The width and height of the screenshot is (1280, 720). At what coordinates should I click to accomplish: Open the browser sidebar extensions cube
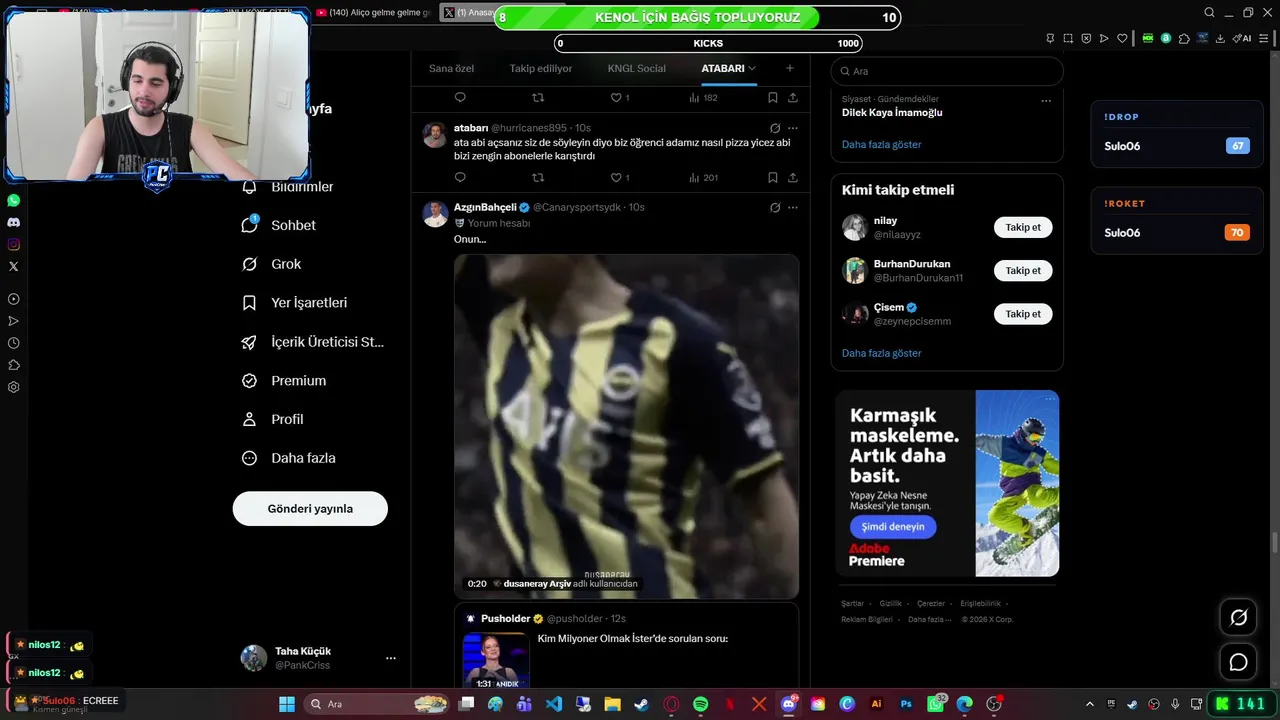tap(13, 365)
